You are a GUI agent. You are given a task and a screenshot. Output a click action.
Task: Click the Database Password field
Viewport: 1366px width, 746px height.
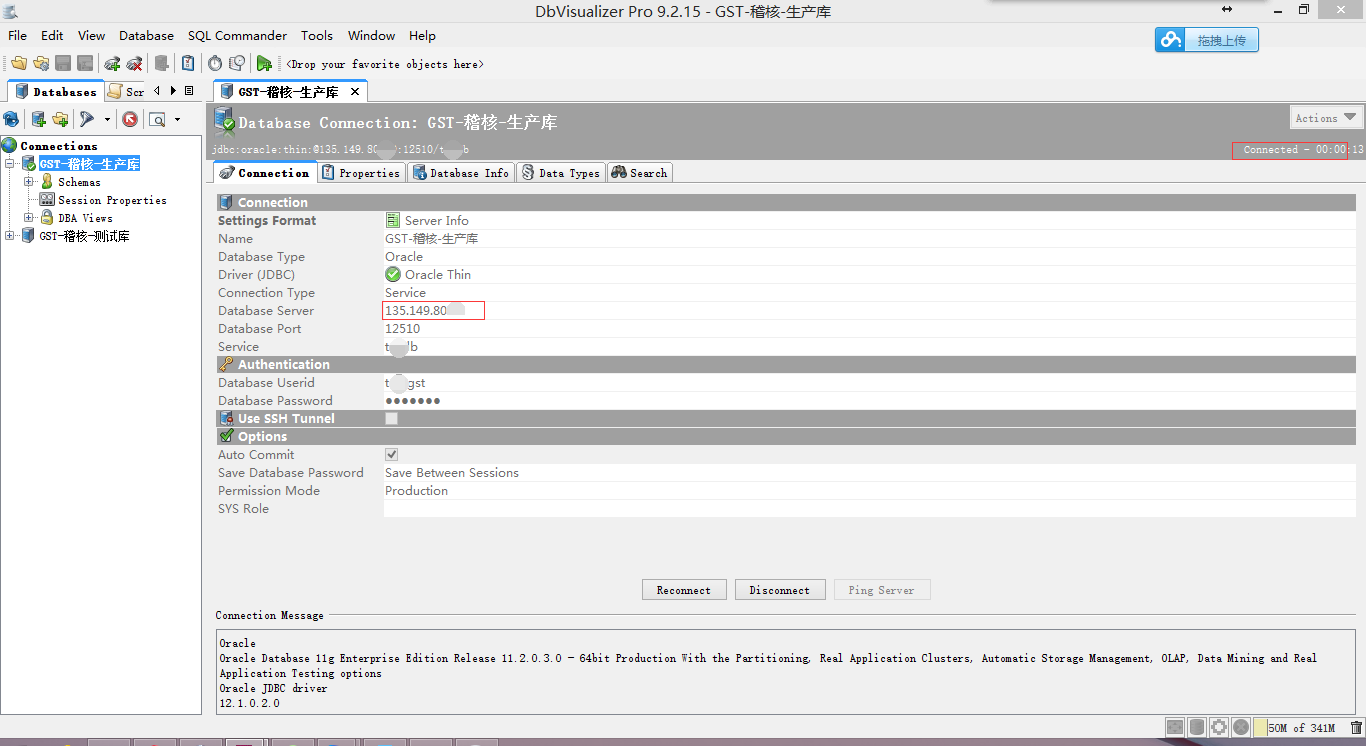(x=869, y=401)
